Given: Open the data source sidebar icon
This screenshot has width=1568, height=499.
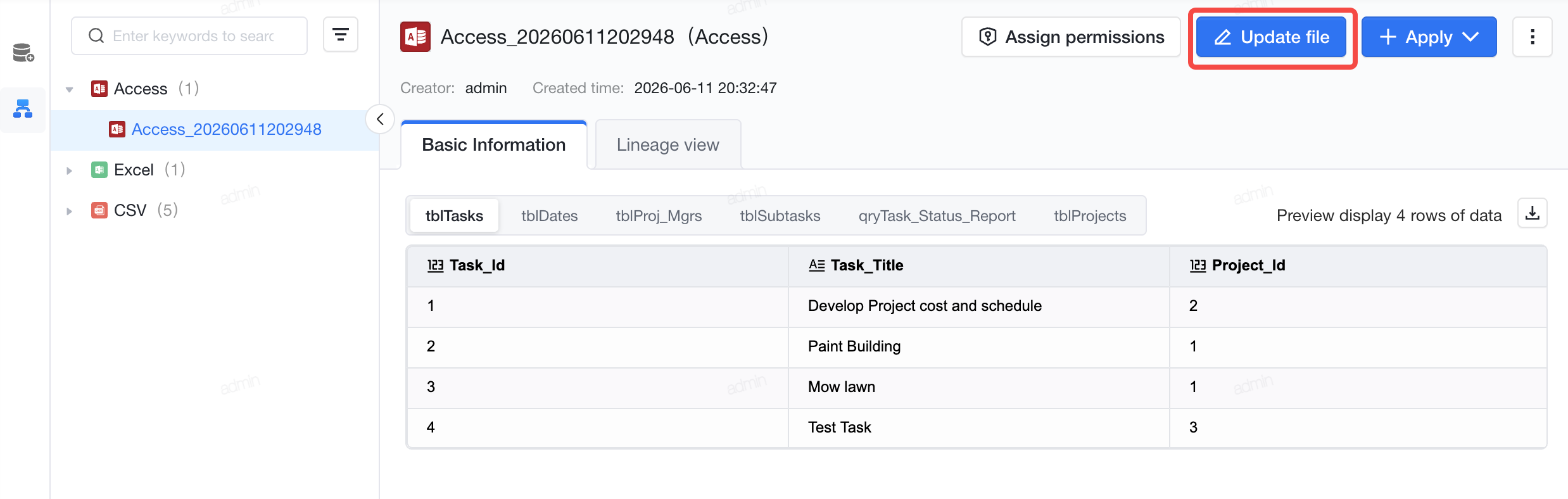Looking at the screenshot, I should 23,53.
